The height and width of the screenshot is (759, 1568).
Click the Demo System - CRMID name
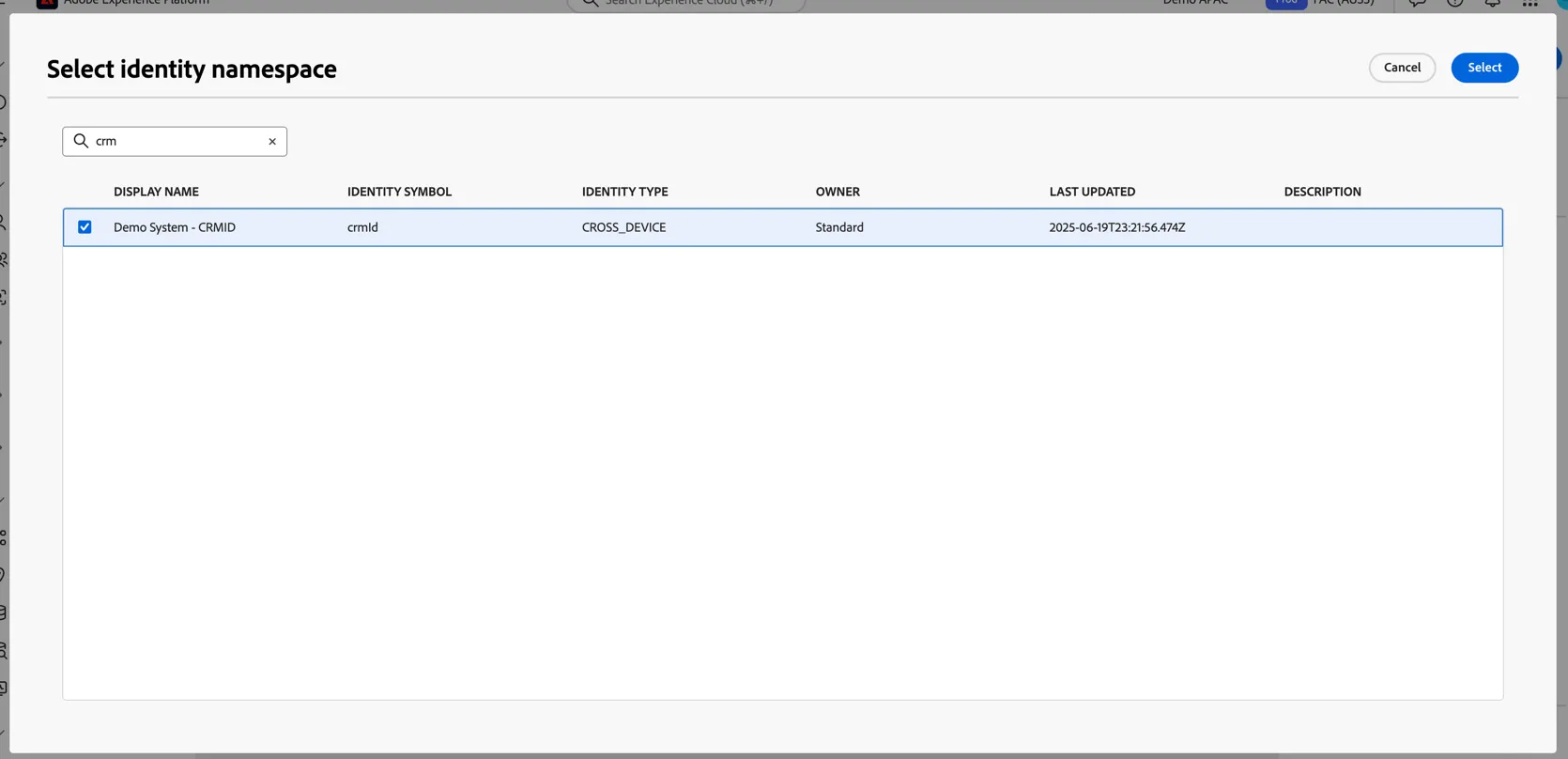[x=175, y=227]
